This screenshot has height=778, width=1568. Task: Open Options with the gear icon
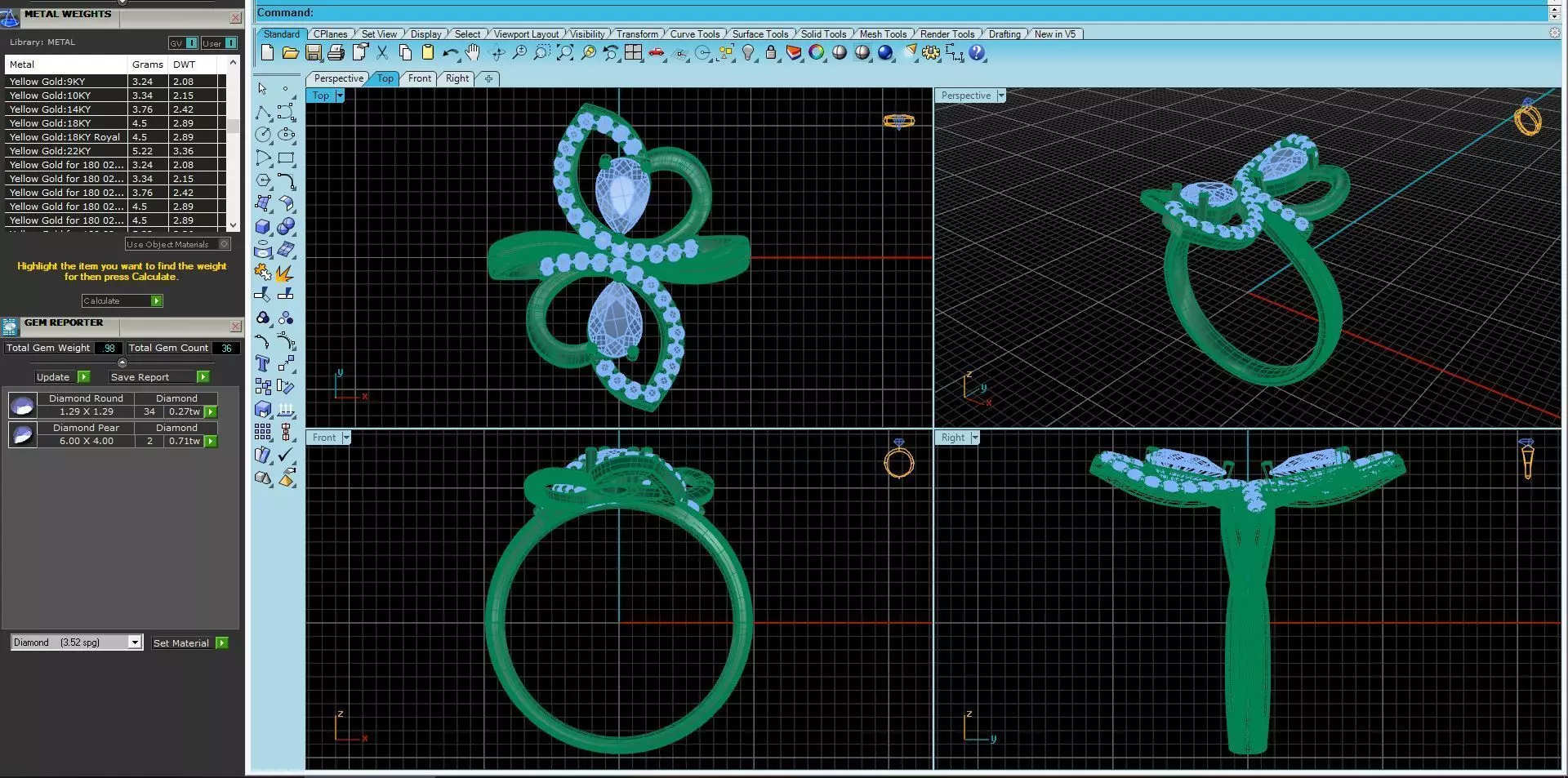(x=931, y=53)
